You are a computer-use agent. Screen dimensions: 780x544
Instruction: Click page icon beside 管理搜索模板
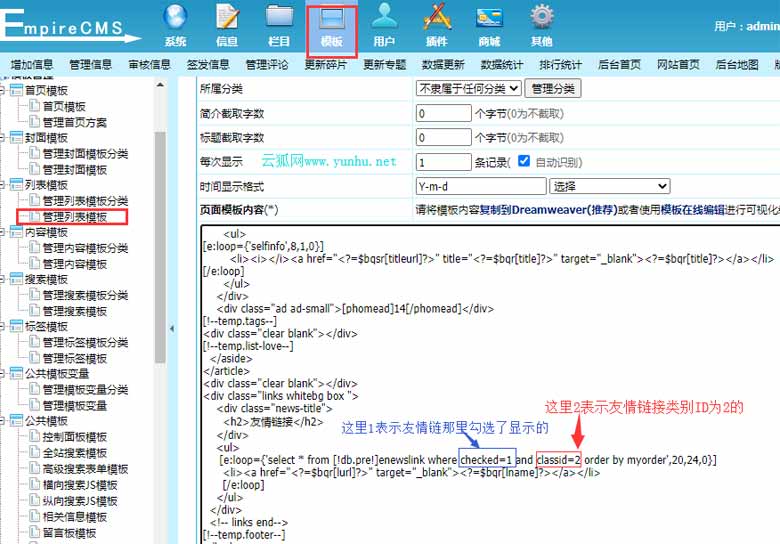pyautogui.click(x=34, y=311)
